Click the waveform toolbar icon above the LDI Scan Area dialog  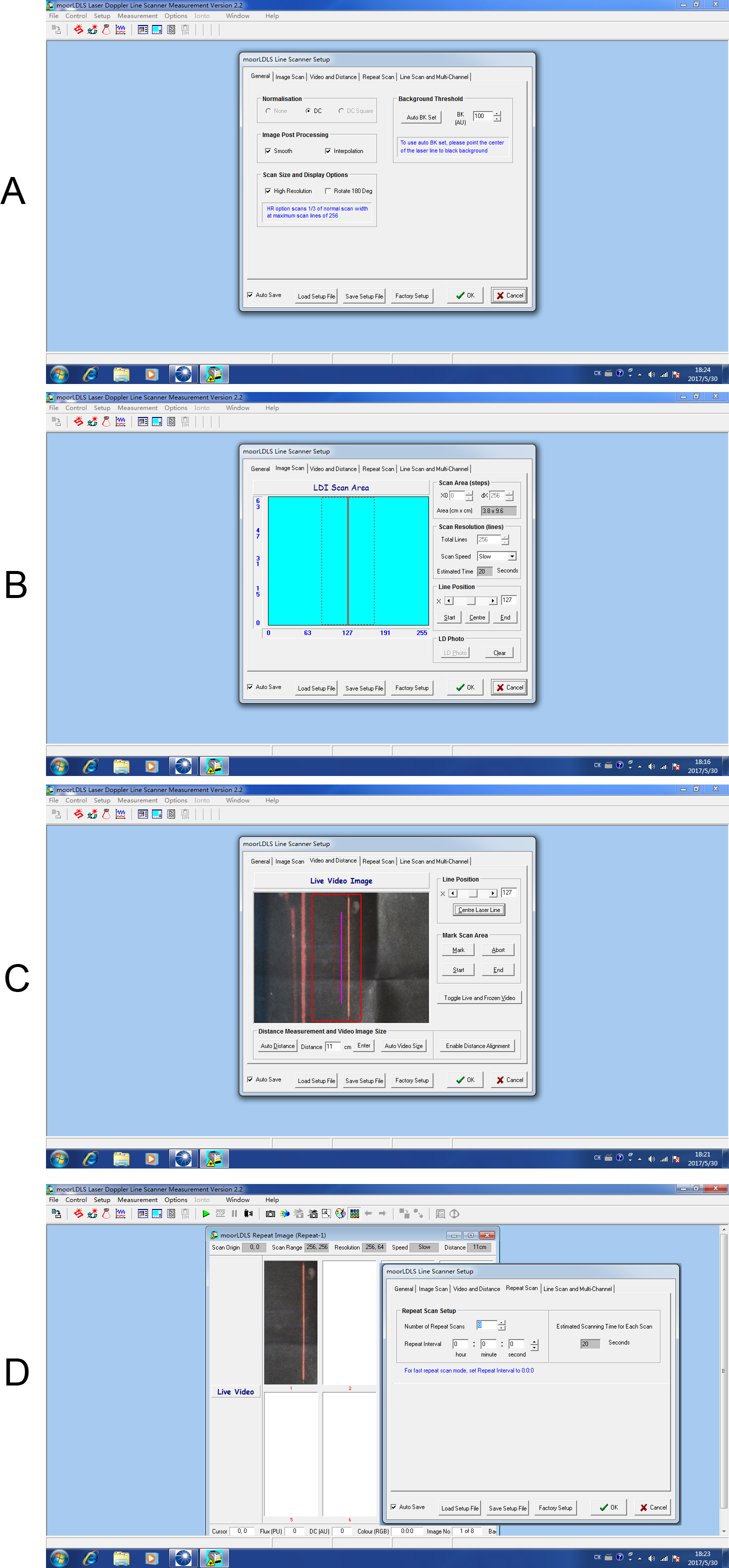[x=120, y=421]
